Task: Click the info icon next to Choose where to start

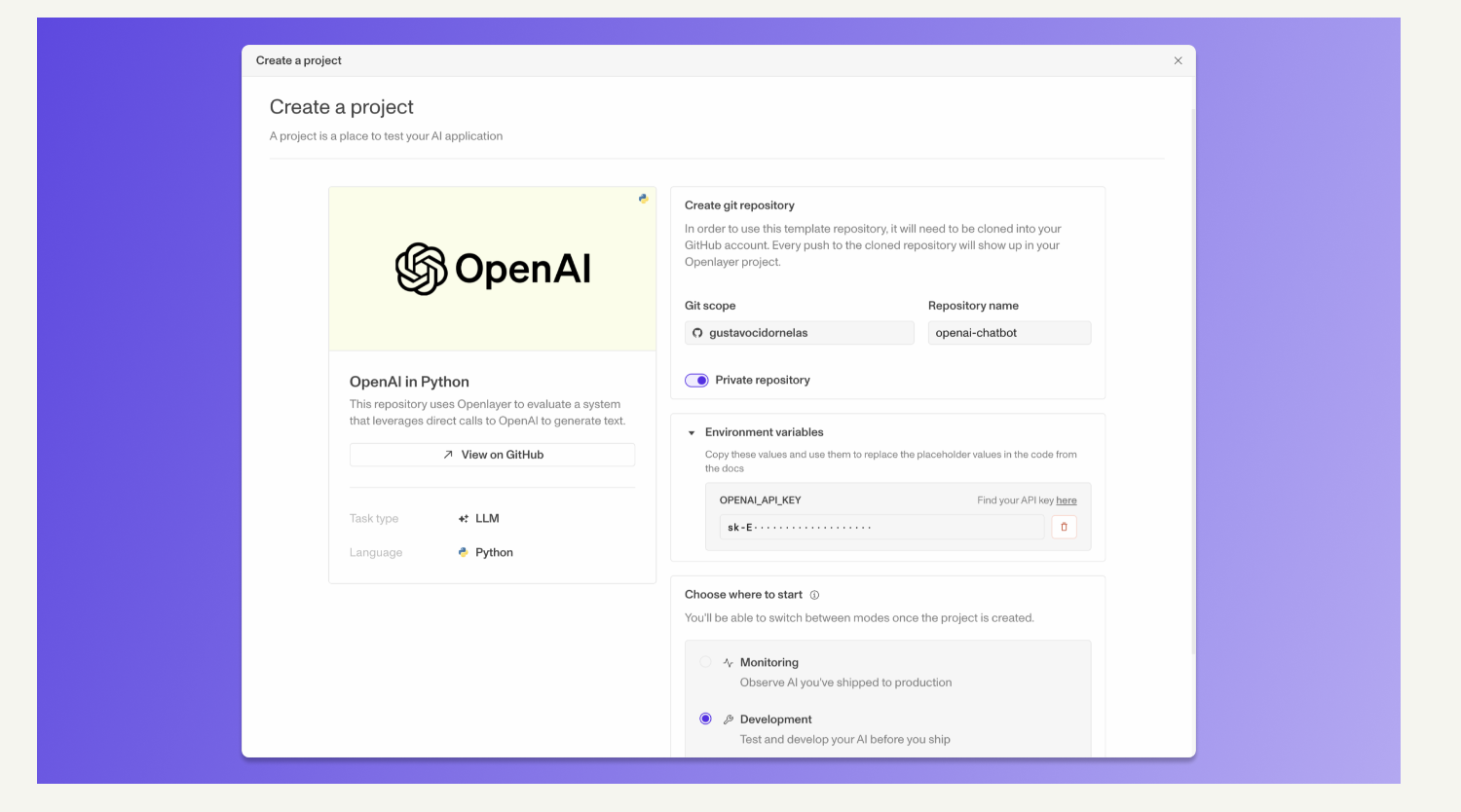Action: (x=814, y=595)
